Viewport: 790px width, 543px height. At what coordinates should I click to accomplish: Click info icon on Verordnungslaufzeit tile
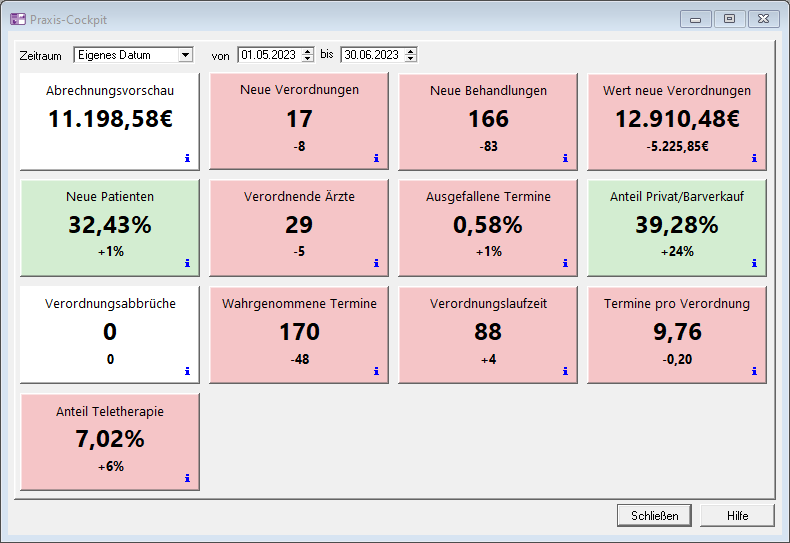click(x=565, y=371)
